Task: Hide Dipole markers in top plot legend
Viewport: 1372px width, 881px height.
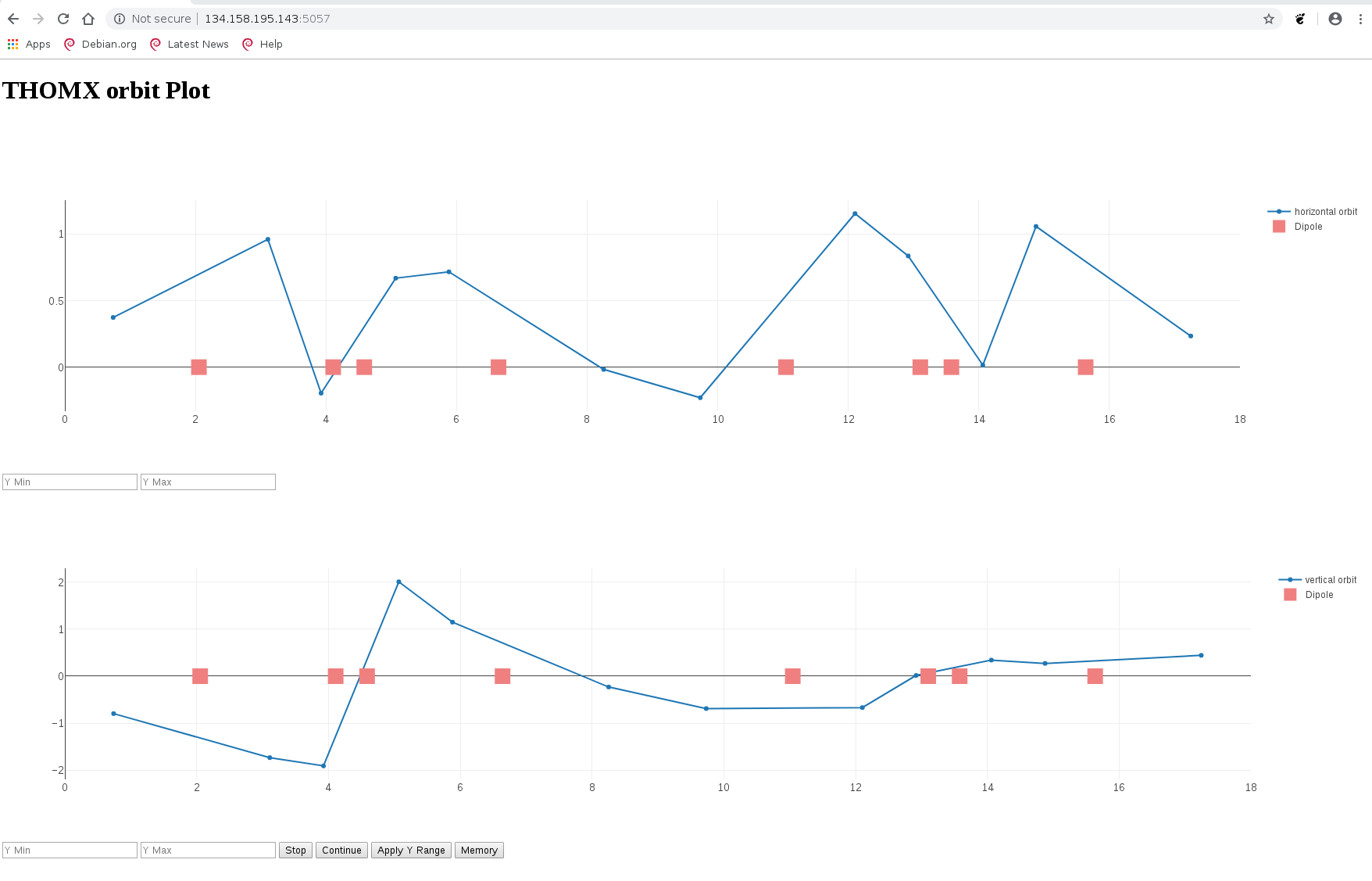Action: pos(1307,227)
